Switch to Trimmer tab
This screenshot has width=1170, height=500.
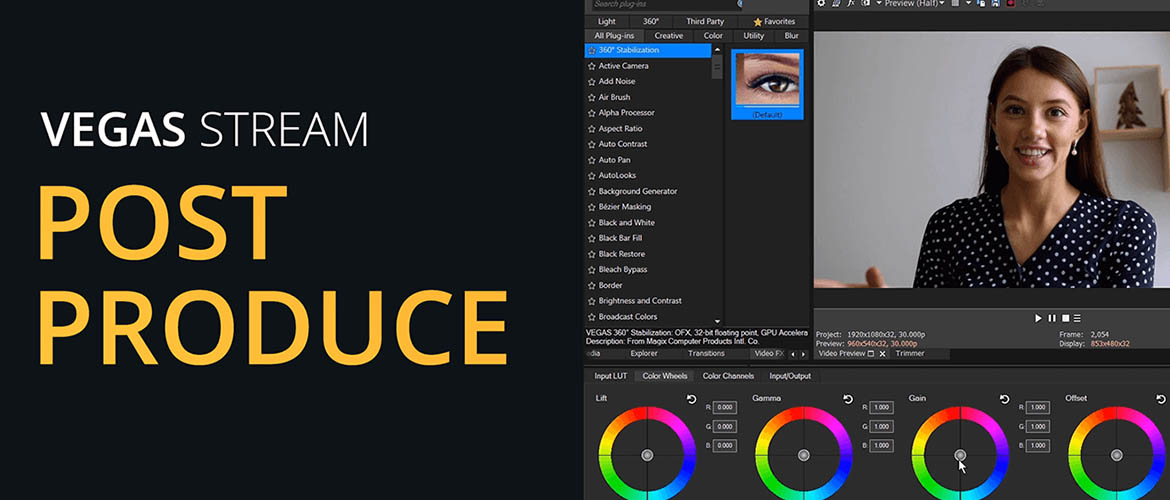[910, 354]
